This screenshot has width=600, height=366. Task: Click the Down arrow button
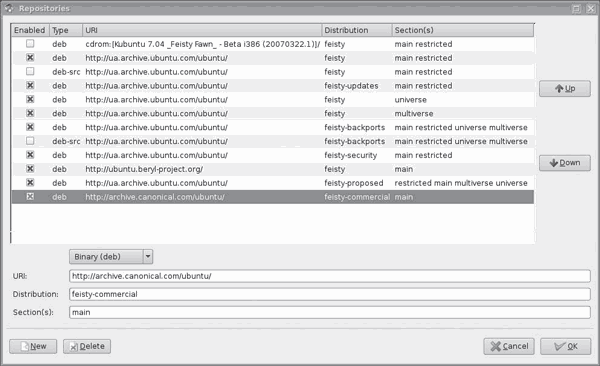coord(564,163)
